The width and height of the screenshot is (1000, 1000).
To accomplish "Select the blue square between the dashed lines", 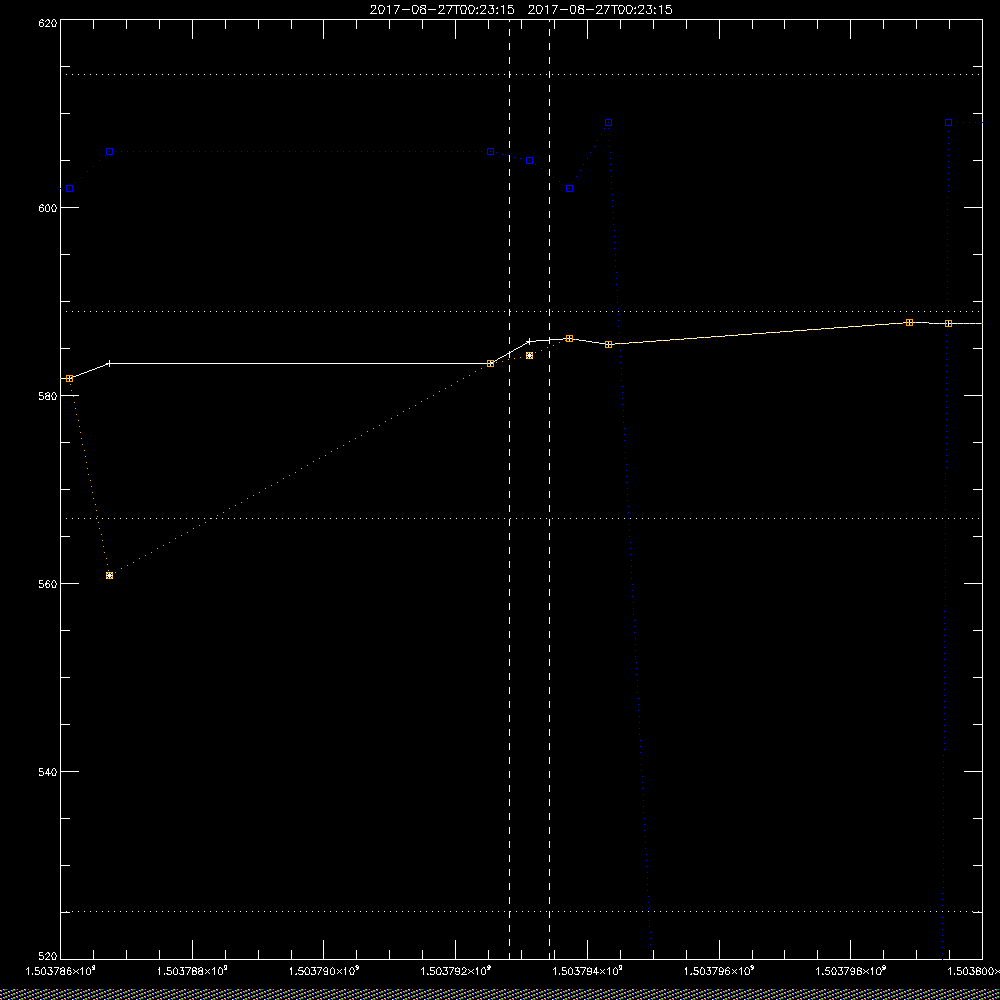I will pyautogui.click(x=529, y=161).
